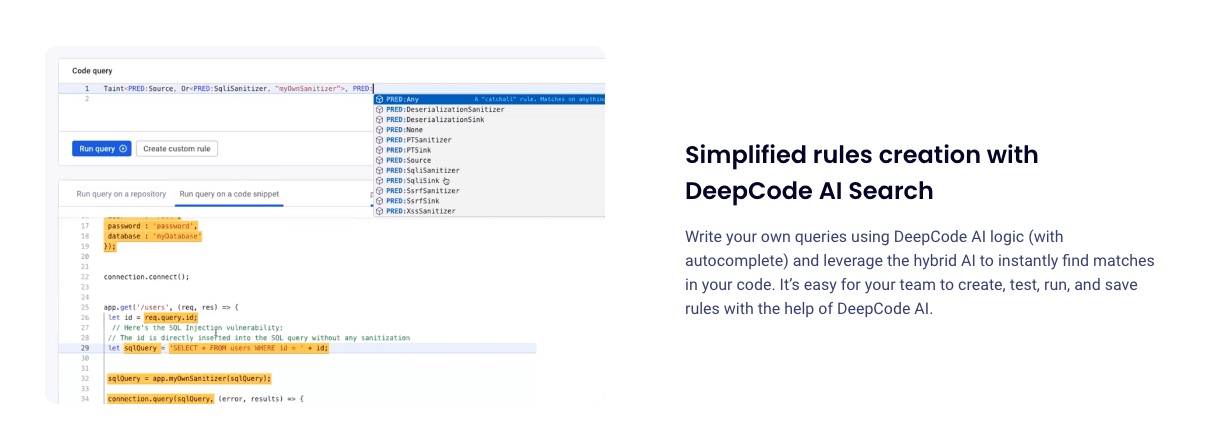Click the highlighted req.query.id; expression
Screen dimensions: 1217x447
pos(173,317)
